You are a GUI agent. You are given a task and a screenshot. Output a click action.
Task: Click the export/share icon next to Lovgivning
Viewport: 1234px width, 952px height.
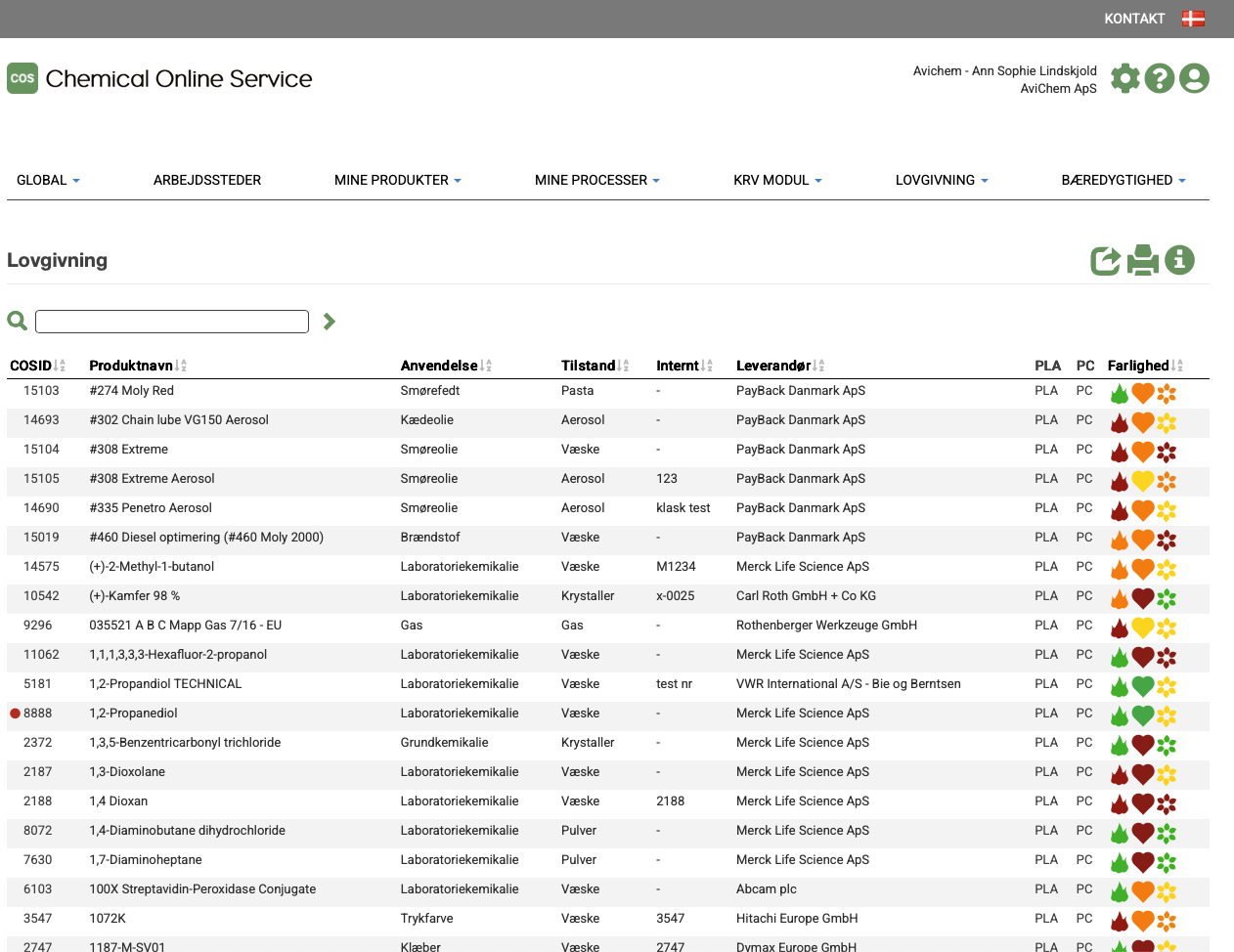1105,260
